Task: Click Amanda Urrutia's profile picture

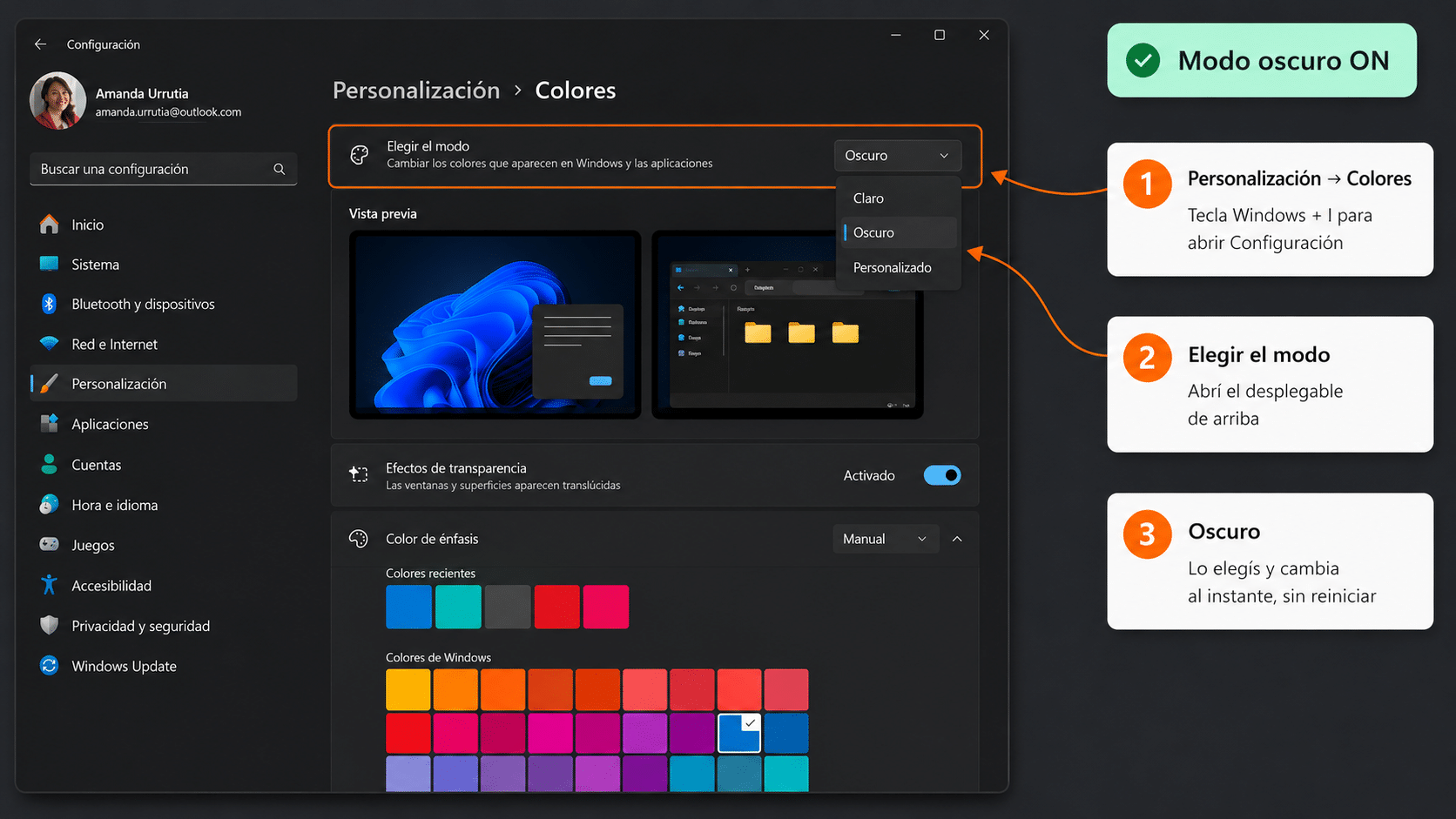Action: (x=57, y=101)
